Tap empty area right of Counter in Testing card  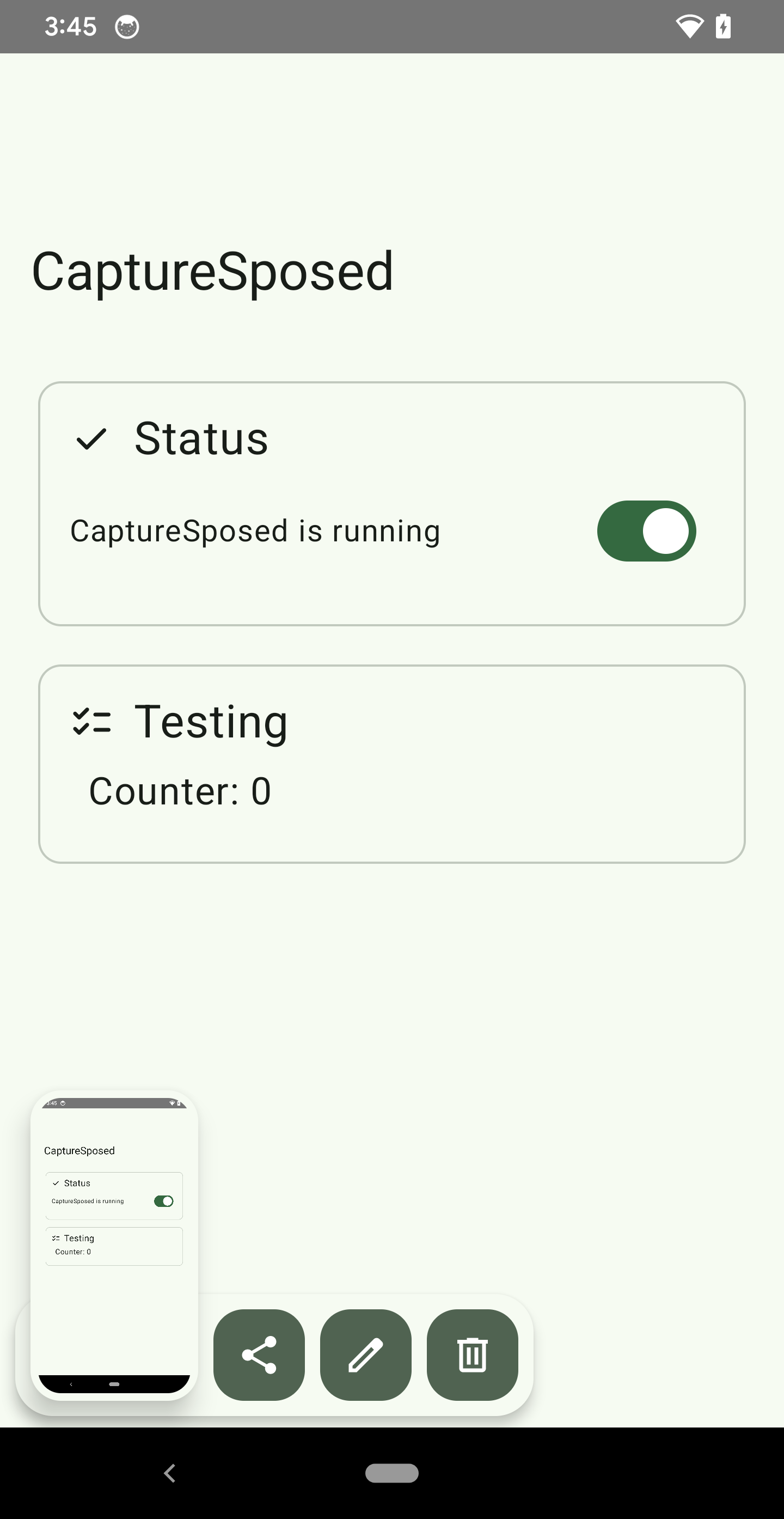(501, 791)
